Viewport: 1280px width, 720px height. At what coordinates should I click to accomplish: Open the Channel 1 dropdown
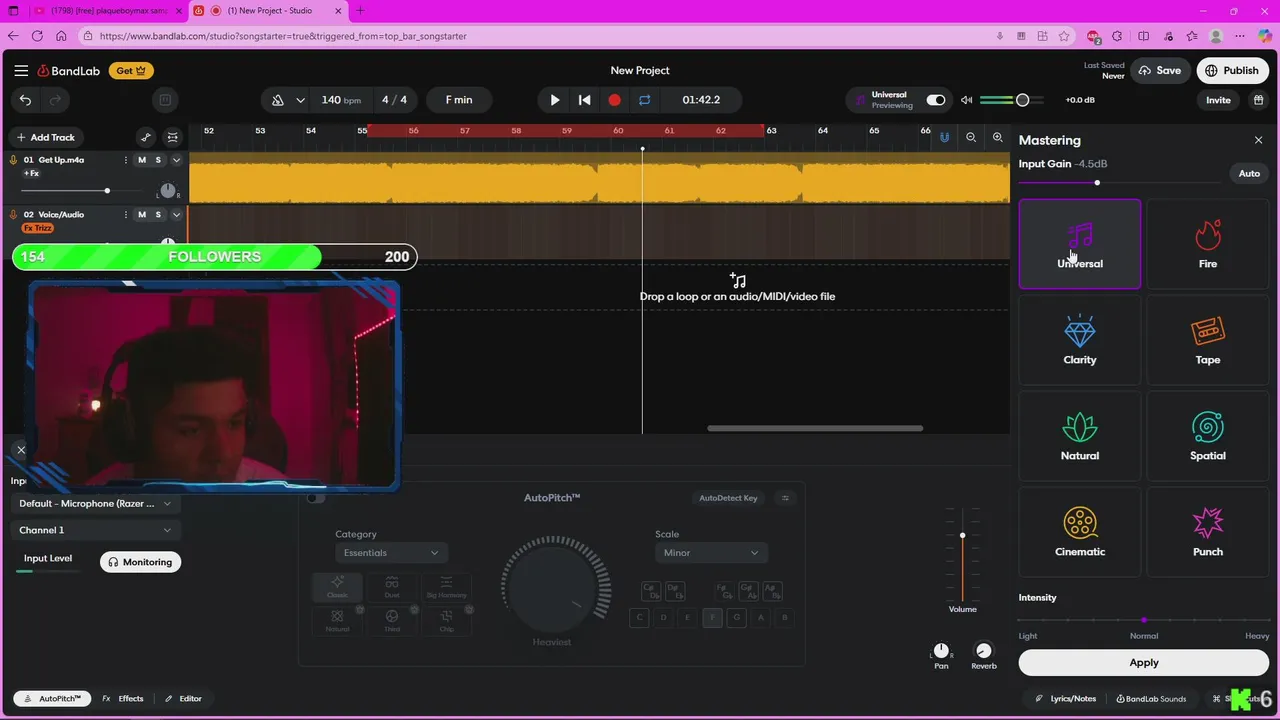point(95,530)
